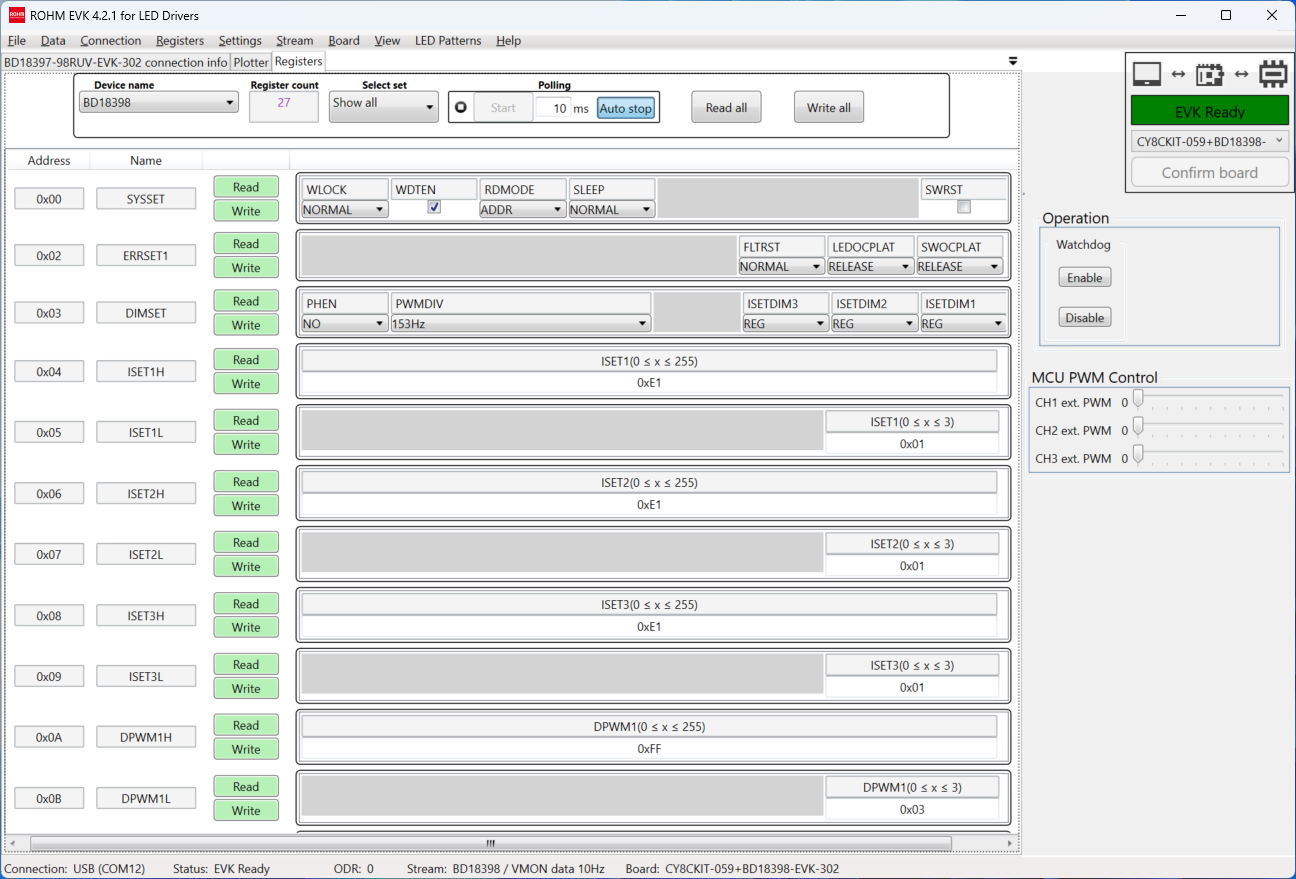Toggle the WDTEN checkbox in SYSSET

[x=434, y=208]
